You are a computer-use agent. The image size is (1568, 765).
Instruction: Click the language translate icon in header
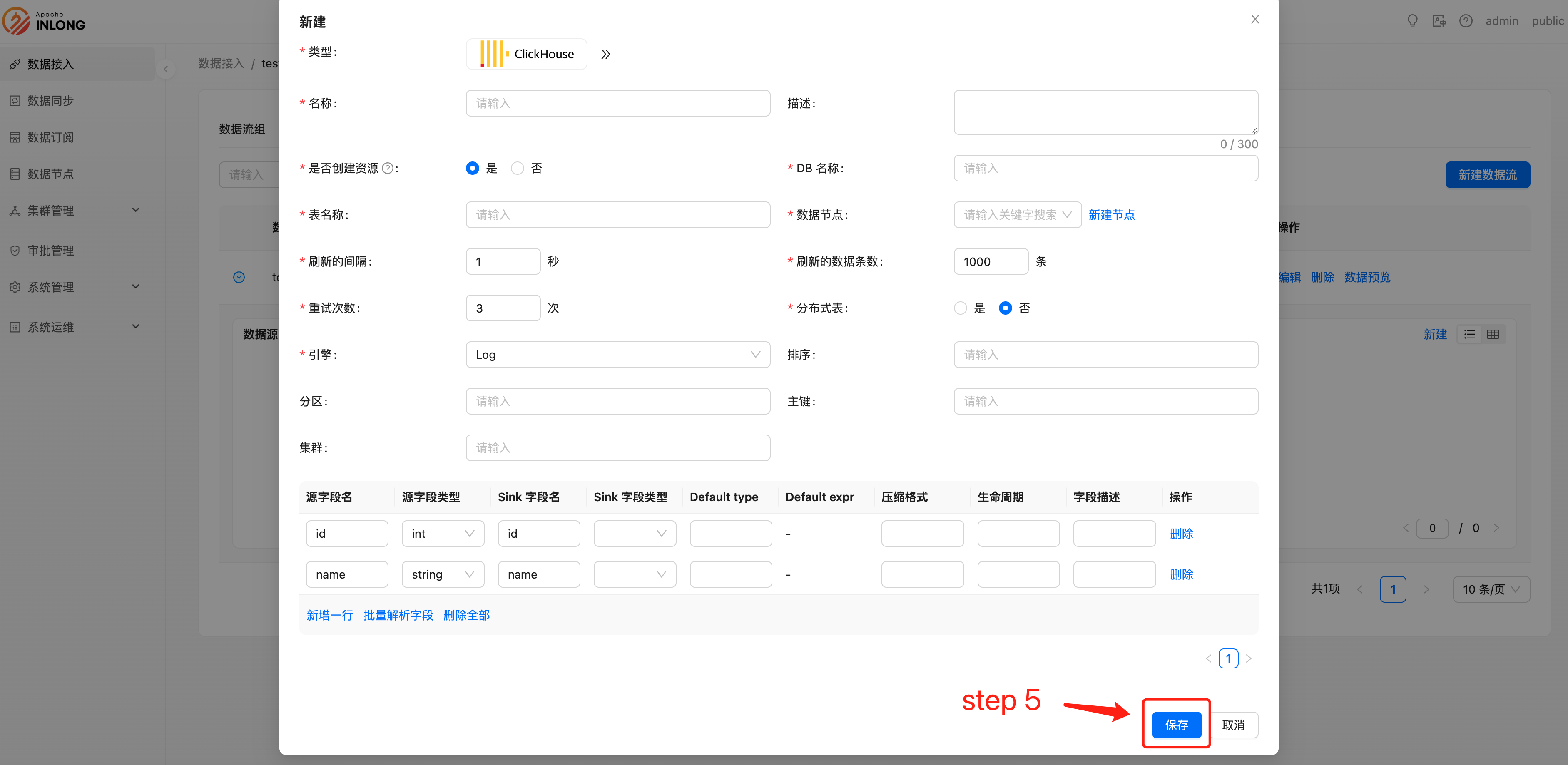click(1439, 21)
